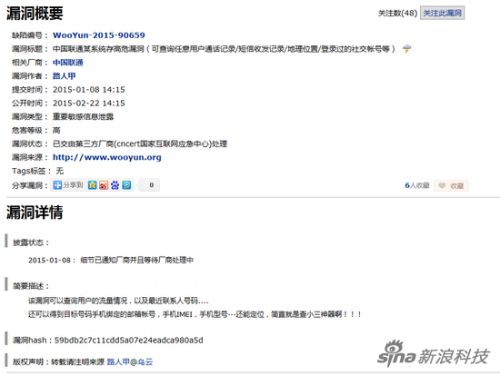Viewport: 500px width, 376px height.
Task: Click the 关注此漏洞 follow button
Action: pyautogui.click(x=442, y=13)
